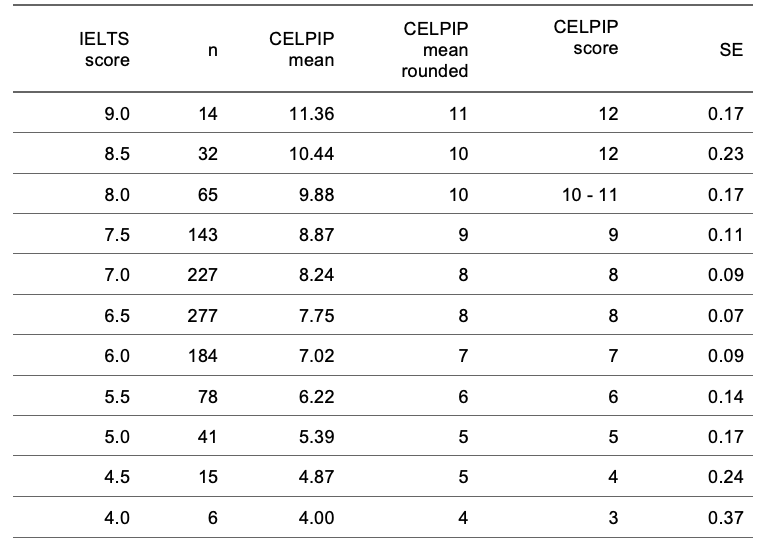
Task: Select the IELTS score 9.0 cell
Action: click(x=117, y=114)
